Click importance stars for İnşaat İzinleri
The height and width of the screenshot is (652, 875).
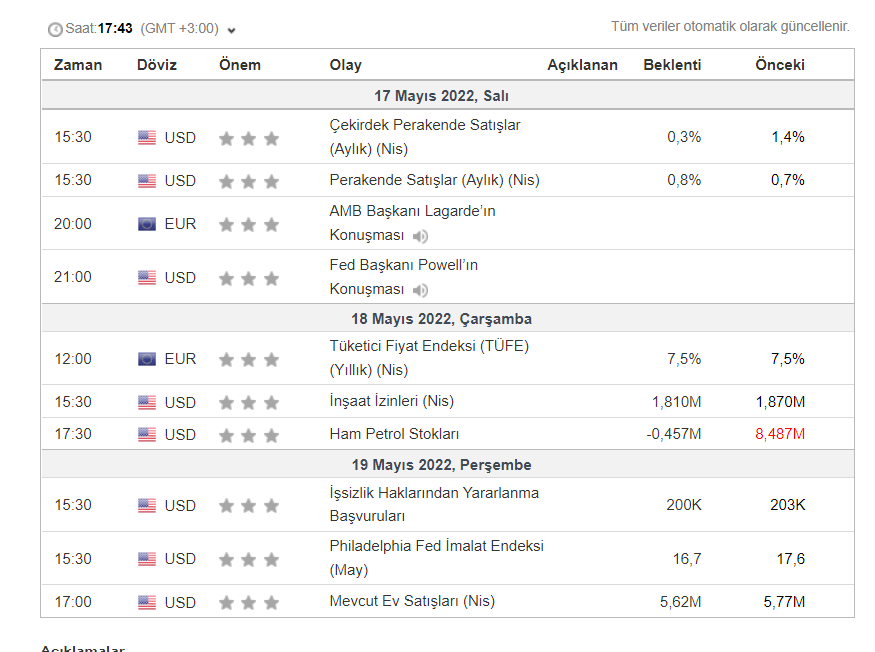[x=249, y=402]
